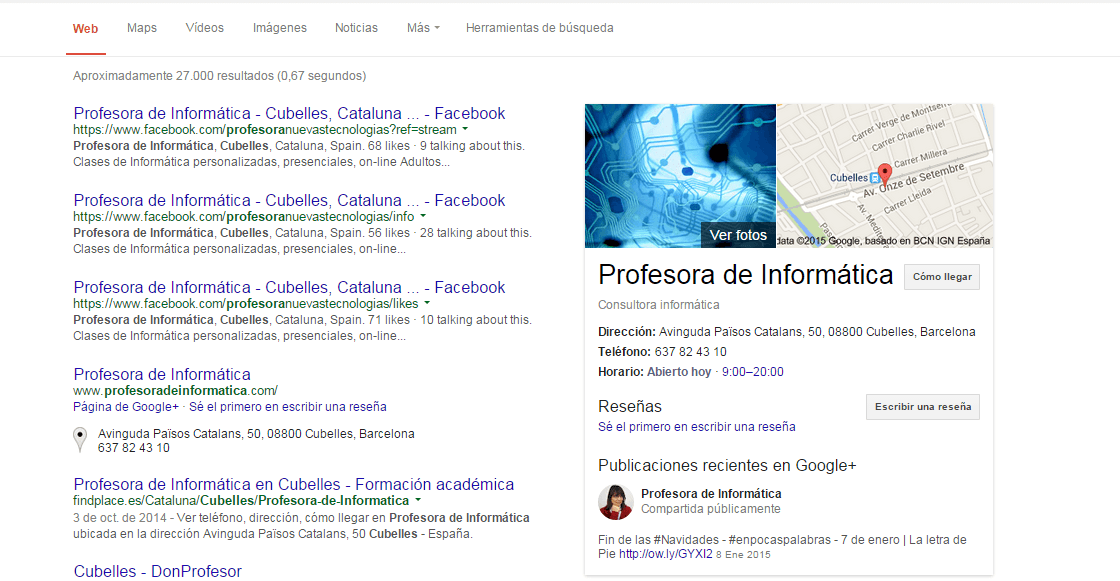Click the 'Consultora informática' category text

659,305
